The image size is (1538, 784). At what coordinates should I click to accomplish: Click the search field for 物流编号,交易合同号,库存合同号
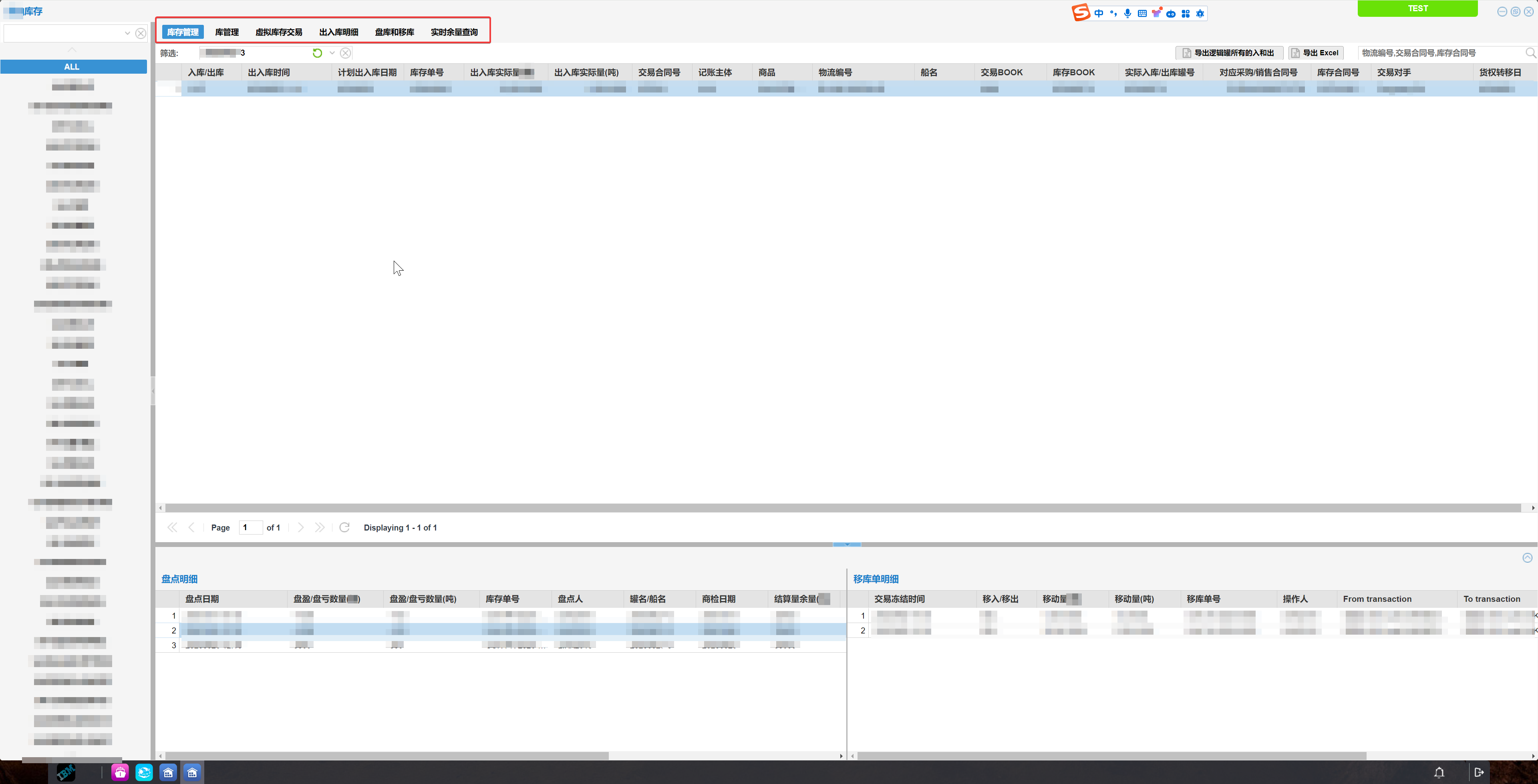(1441, 53)
